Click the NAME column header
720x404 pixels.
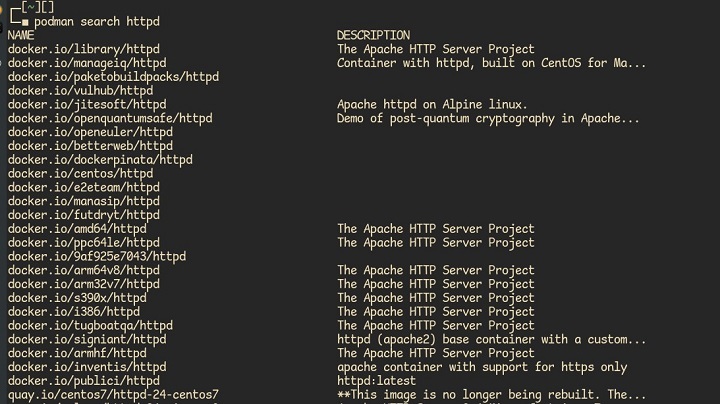point(21,35)
